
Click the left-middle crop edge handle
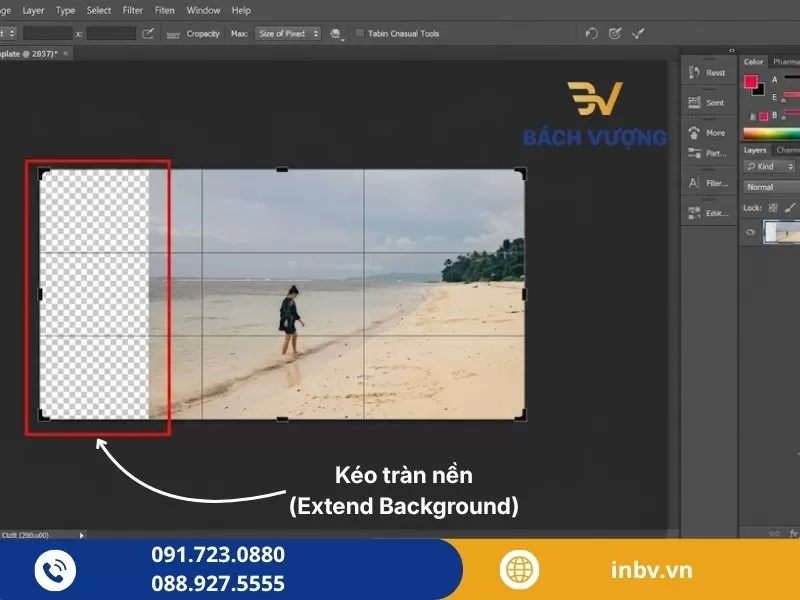point(40,294)
